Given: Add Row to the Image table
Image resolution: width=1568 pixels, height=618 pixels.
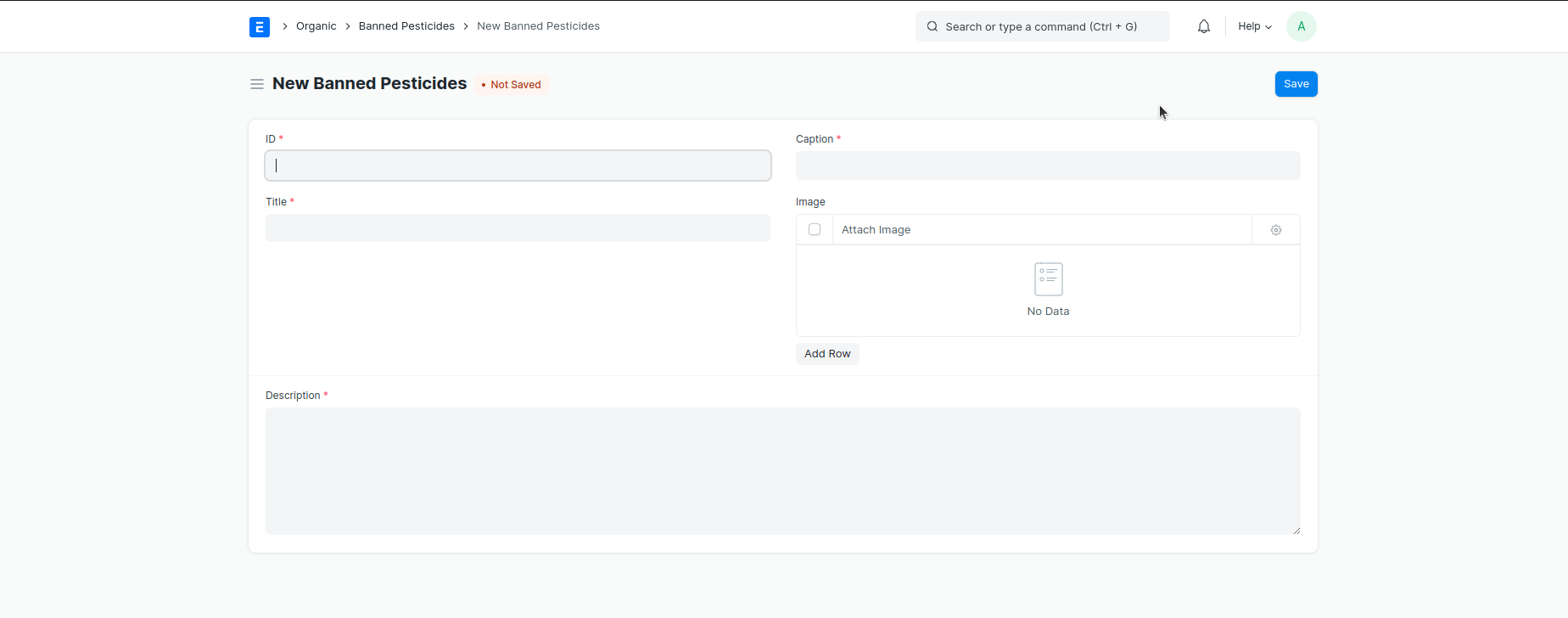Looking at the screenshot, I should 827,354.
